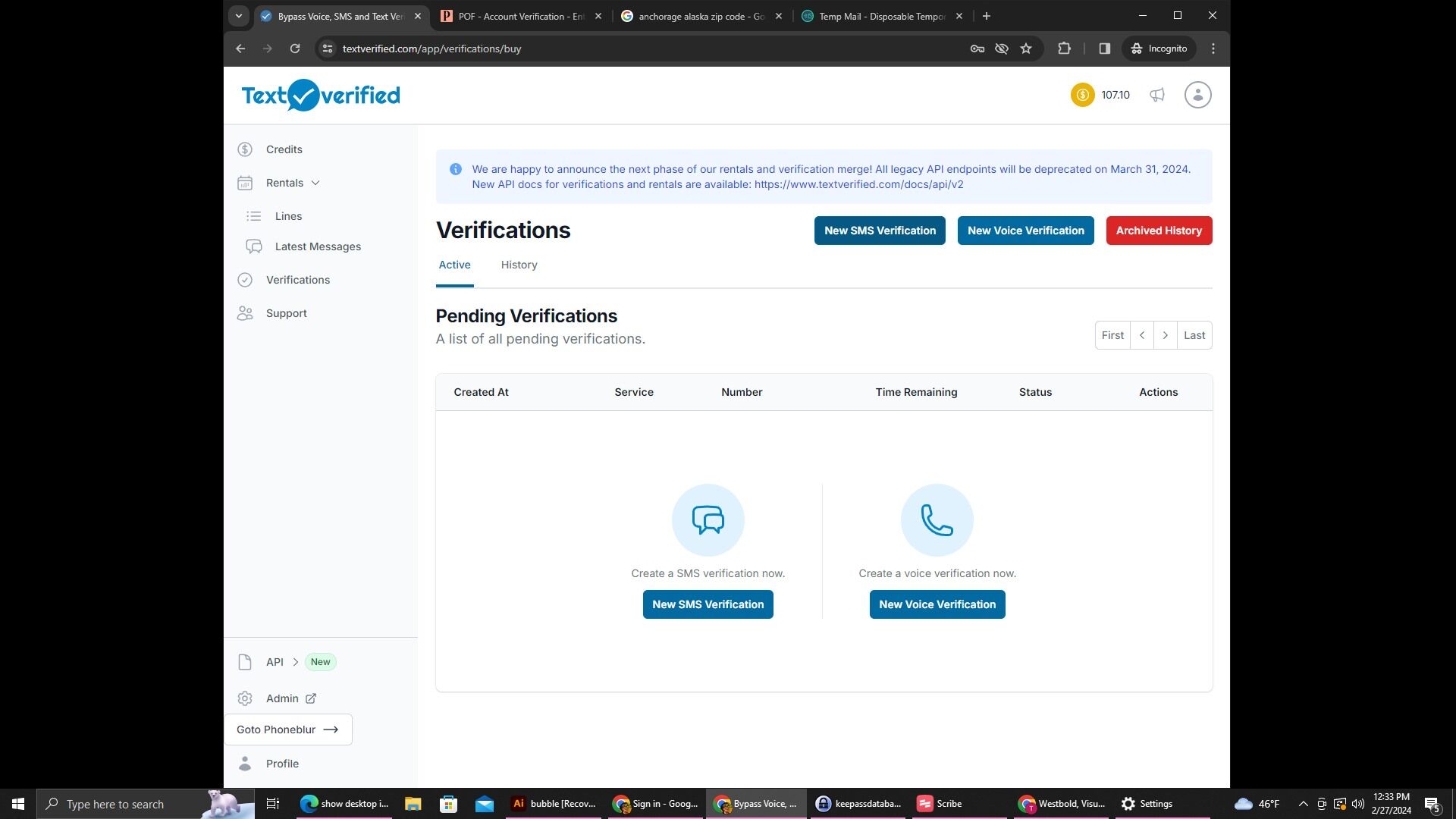Screen dimensions: 1456x819
Task: Open announcements megaphone icon
Action: point(1156,95)
